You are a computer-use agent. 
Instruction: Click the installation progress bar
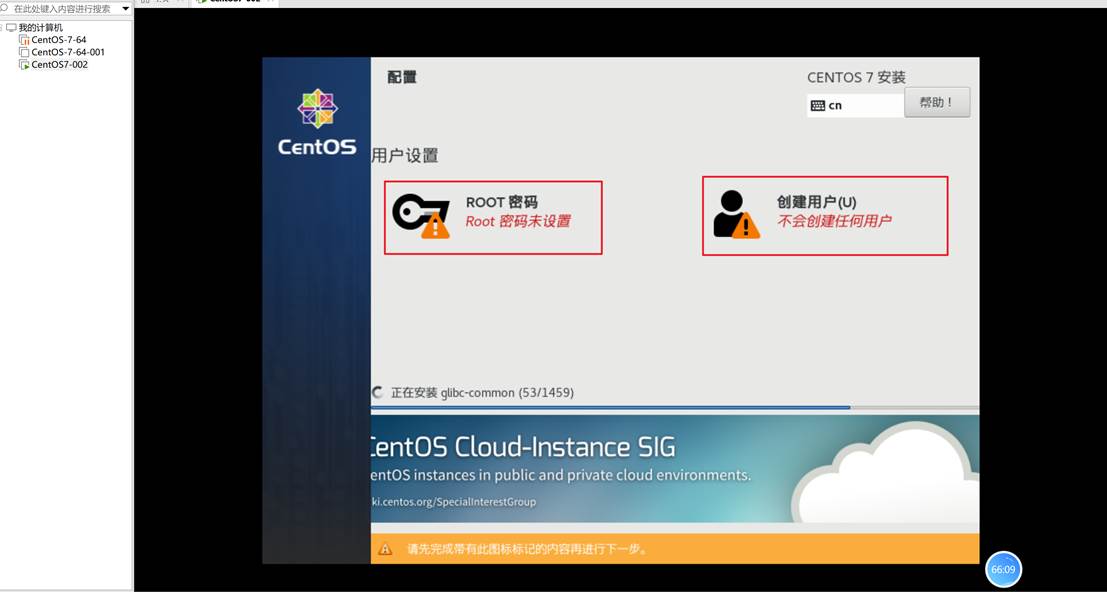(x=675, y=408)
